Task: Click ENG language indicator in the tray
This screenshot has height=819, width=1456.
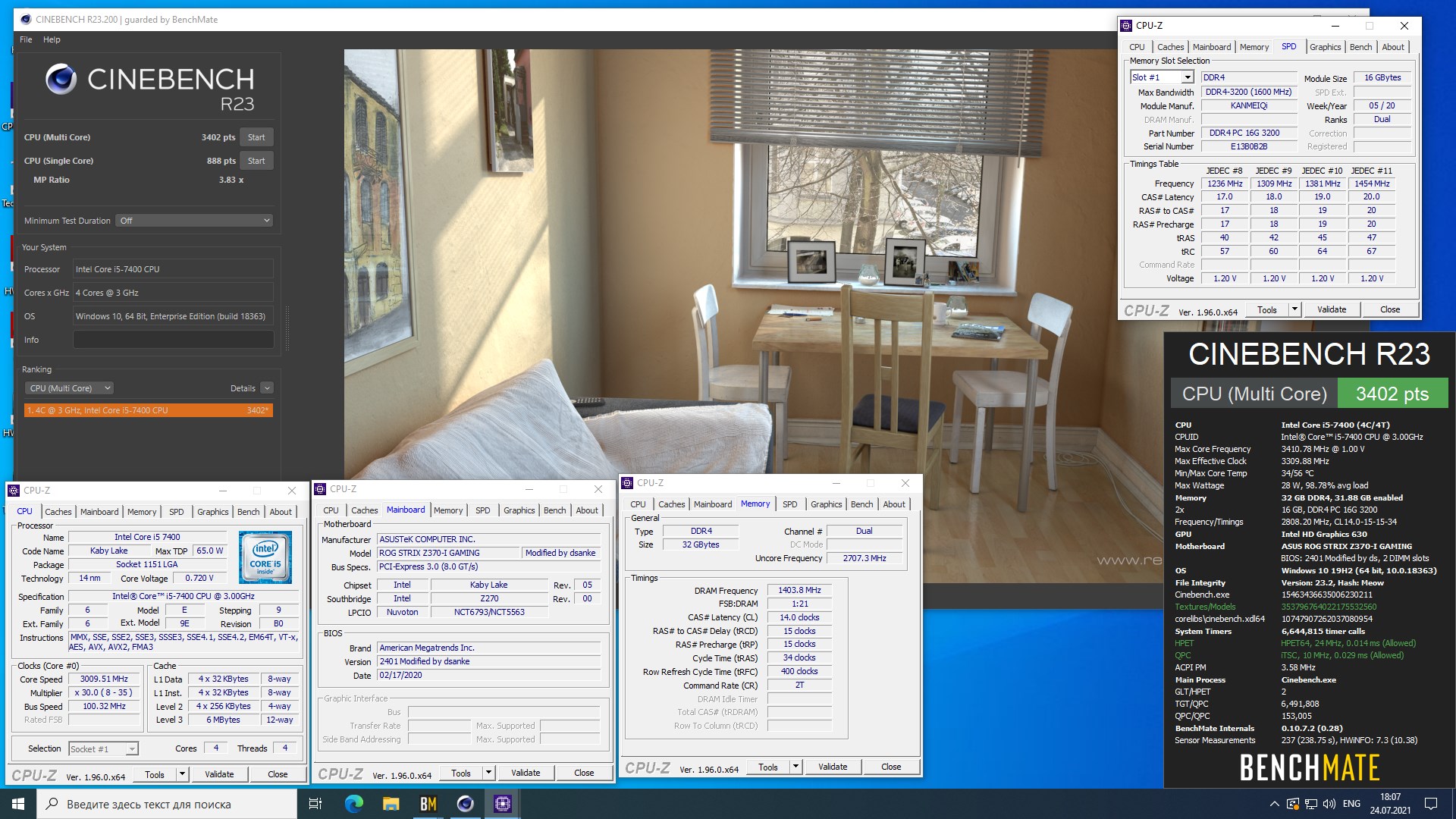Action: coord(1351,804)
